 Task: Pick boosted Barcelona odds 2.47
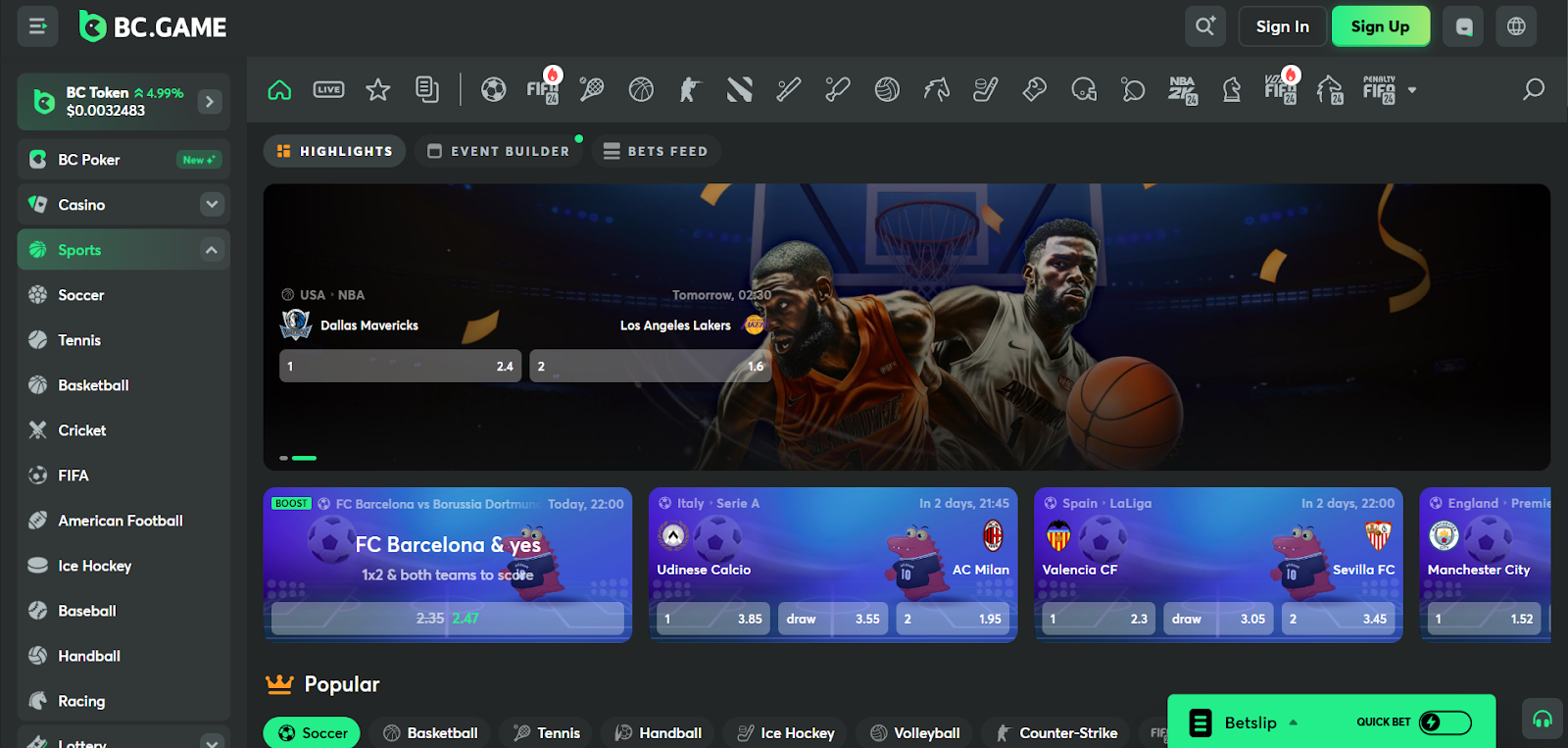447,619
